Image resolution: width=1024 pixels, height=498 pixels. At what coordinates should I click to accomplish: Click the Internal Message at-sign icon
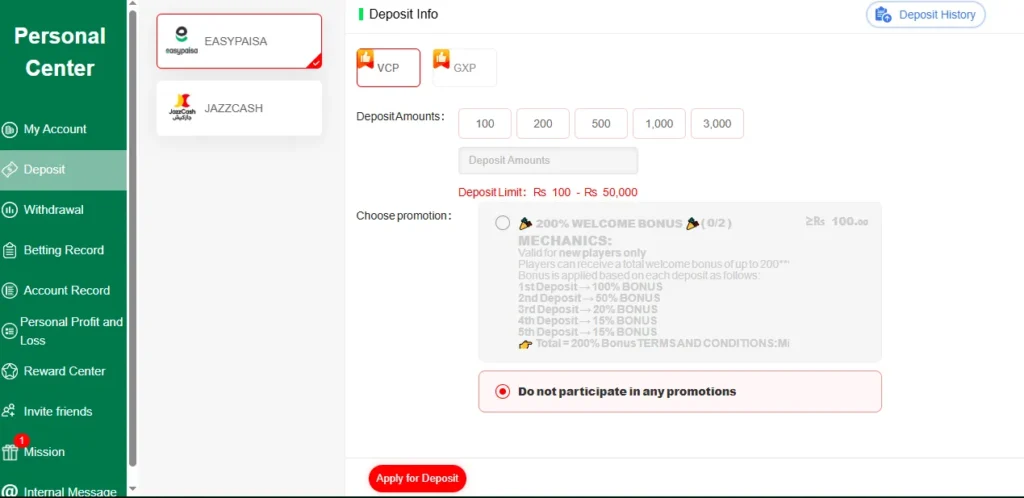[x=10, y=491]
